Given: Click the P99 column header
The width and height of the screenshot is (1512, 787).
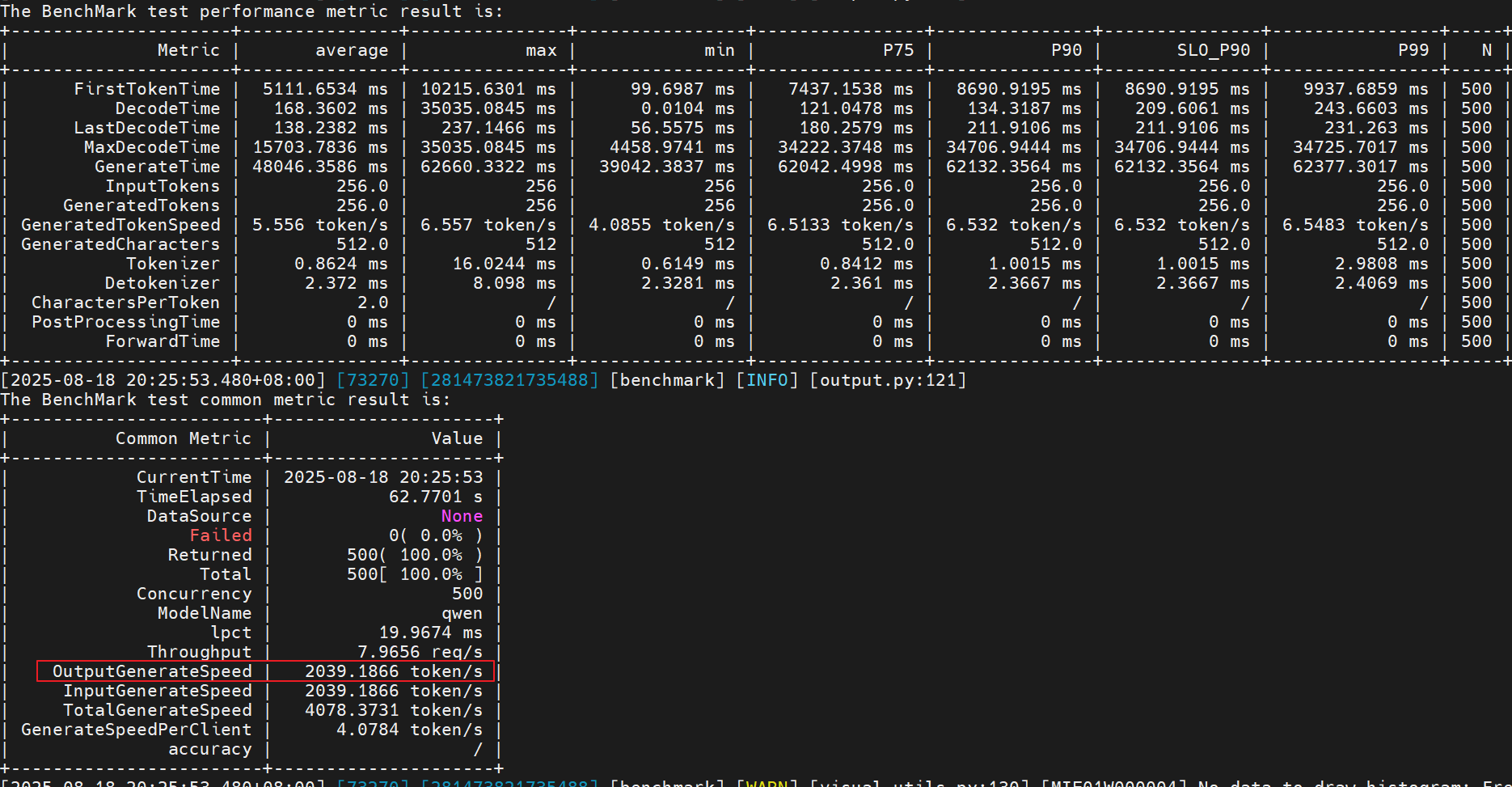Looking at the screenshot, I should pos(1413,50).
